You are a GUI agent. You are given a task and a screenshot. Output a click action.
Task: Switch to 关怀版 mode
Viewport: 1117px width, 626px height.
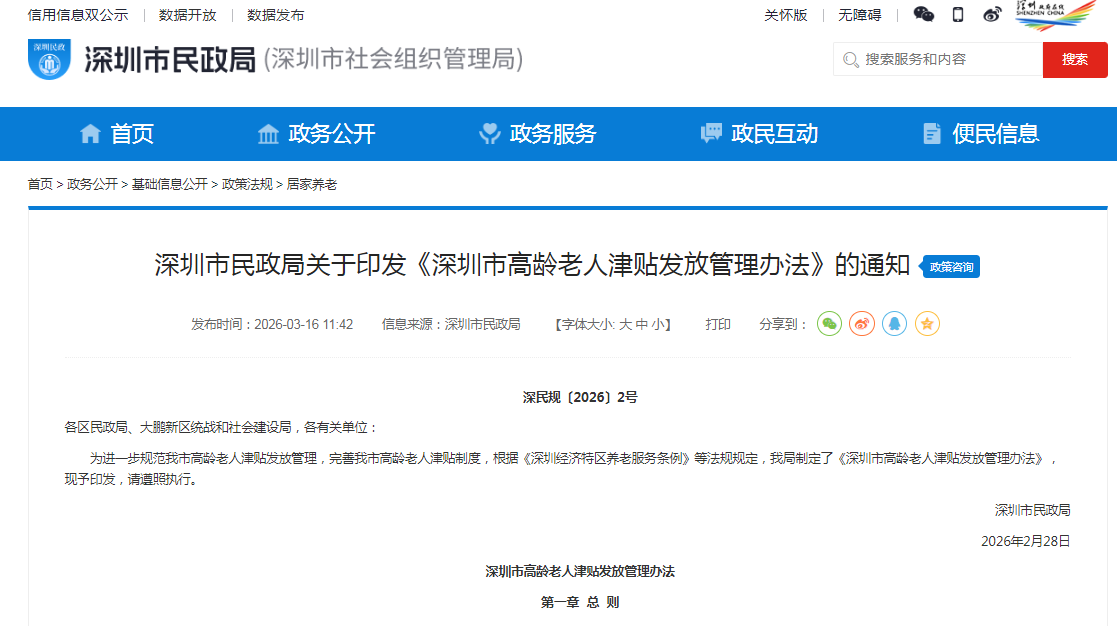(x=786, y=15)
